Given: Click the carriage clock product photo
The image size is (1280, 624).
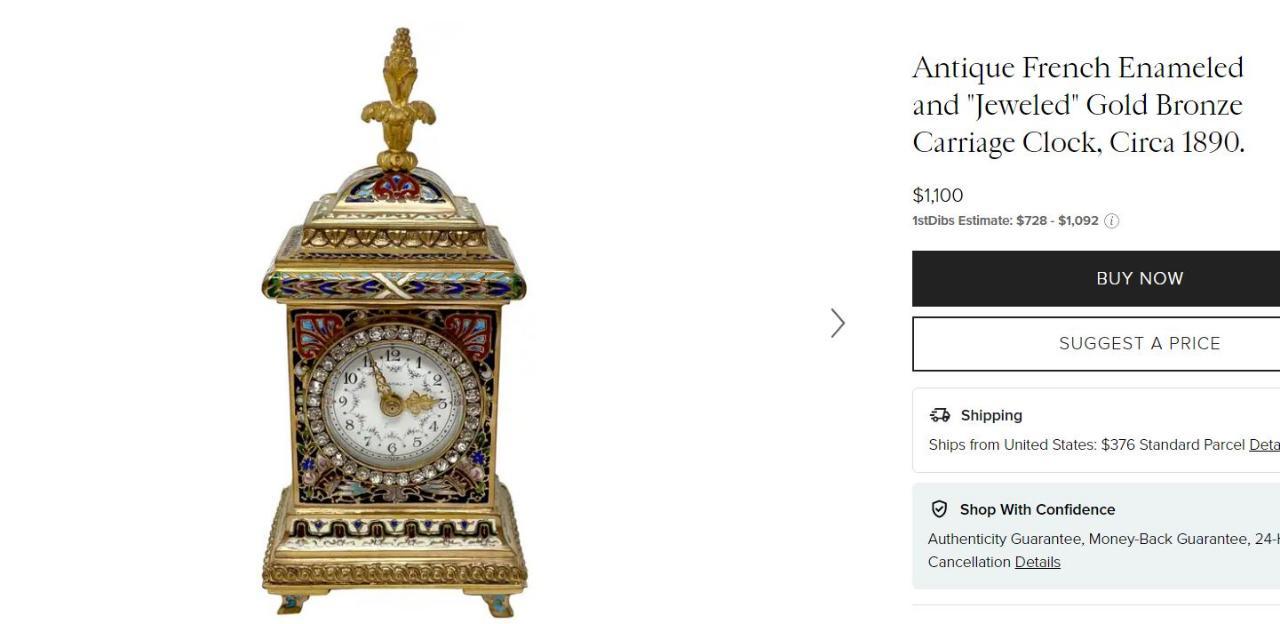Looking at the screenshot, I should [x=394, y=322].
